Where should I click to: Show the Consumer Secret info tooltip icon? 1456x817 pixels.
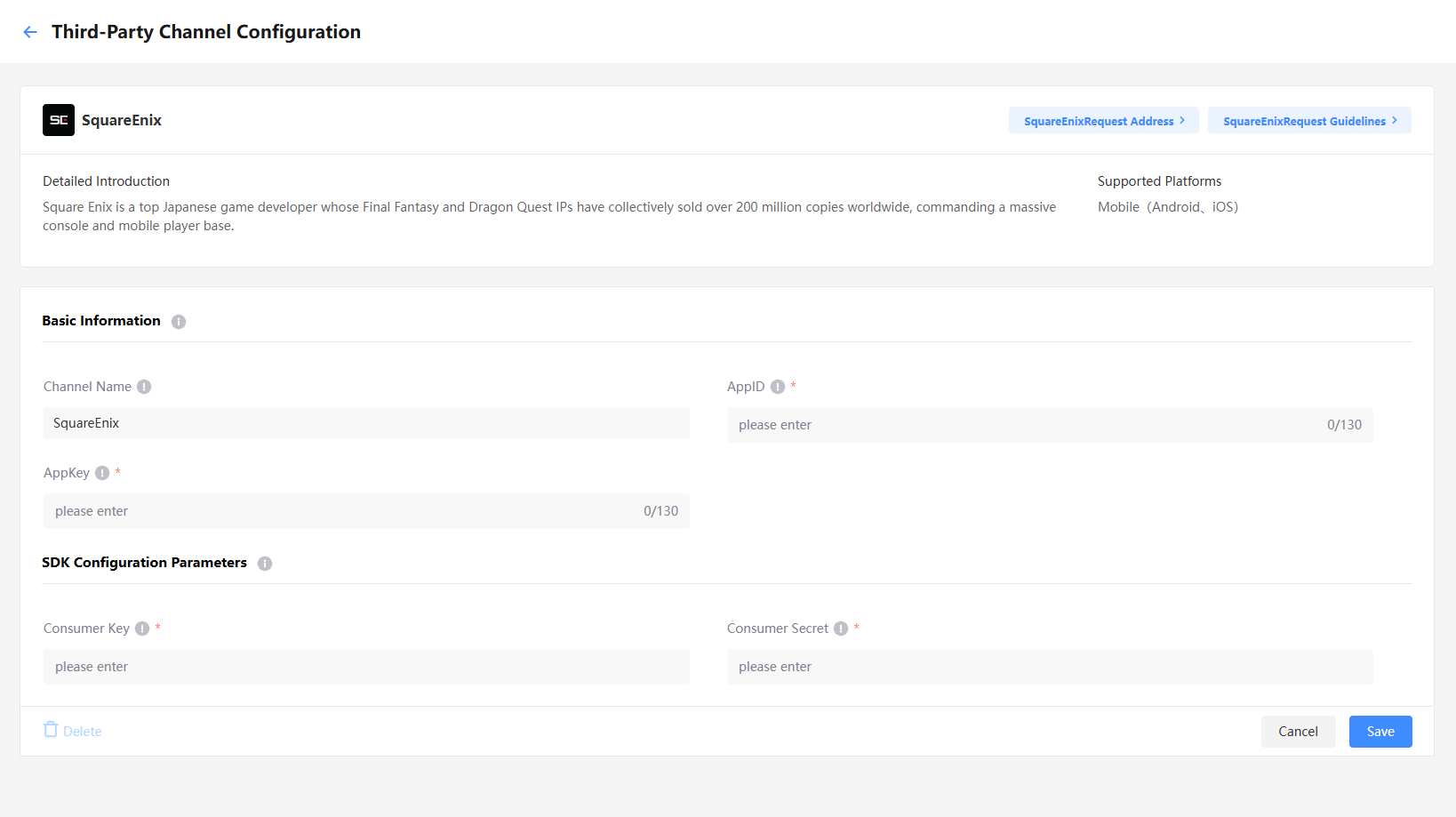(x=841, y=629)
